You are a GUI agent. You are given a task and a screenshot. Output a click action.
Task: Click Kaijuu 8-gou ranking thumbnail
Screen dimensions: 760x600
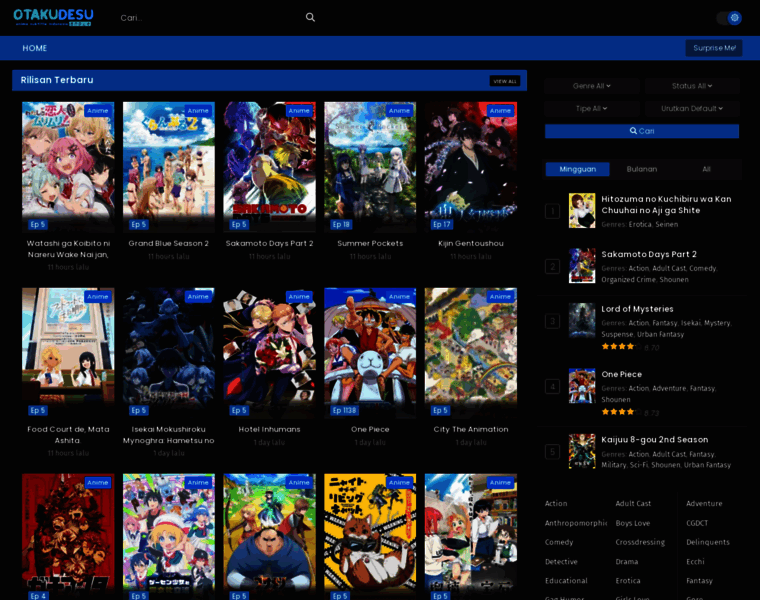pos(582,451)
